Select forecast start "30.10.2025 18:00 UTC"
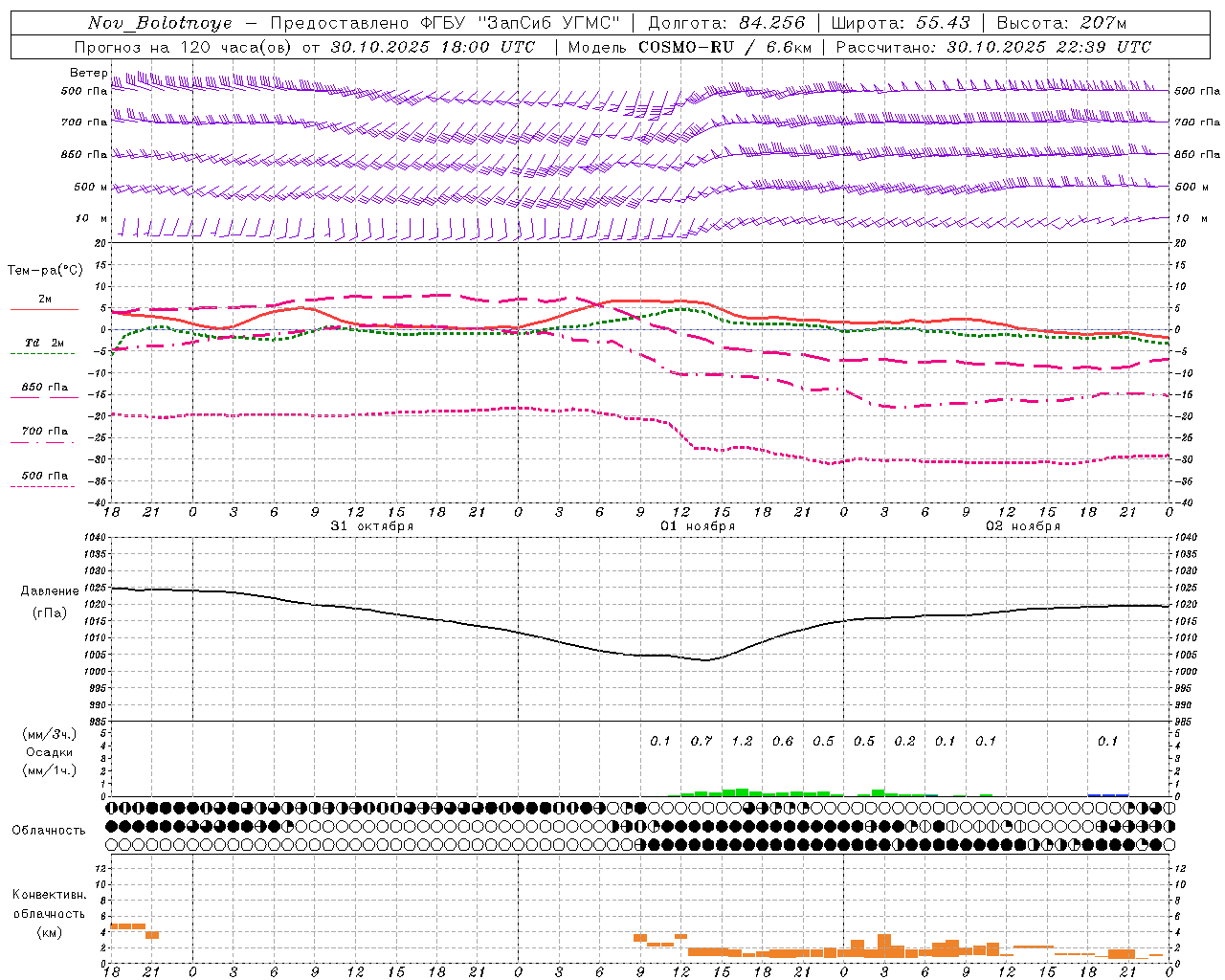Viewport: 1225px width, 980px height. [433, 47]
